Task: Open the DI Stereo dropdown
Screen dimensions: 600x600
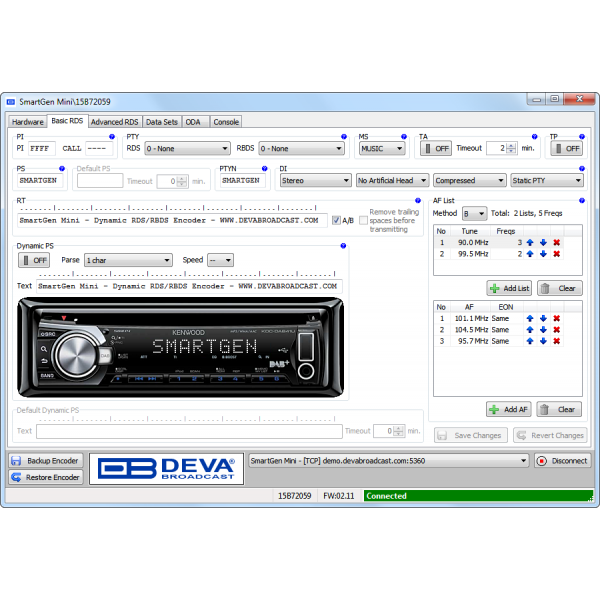Action: click(315, 180)
